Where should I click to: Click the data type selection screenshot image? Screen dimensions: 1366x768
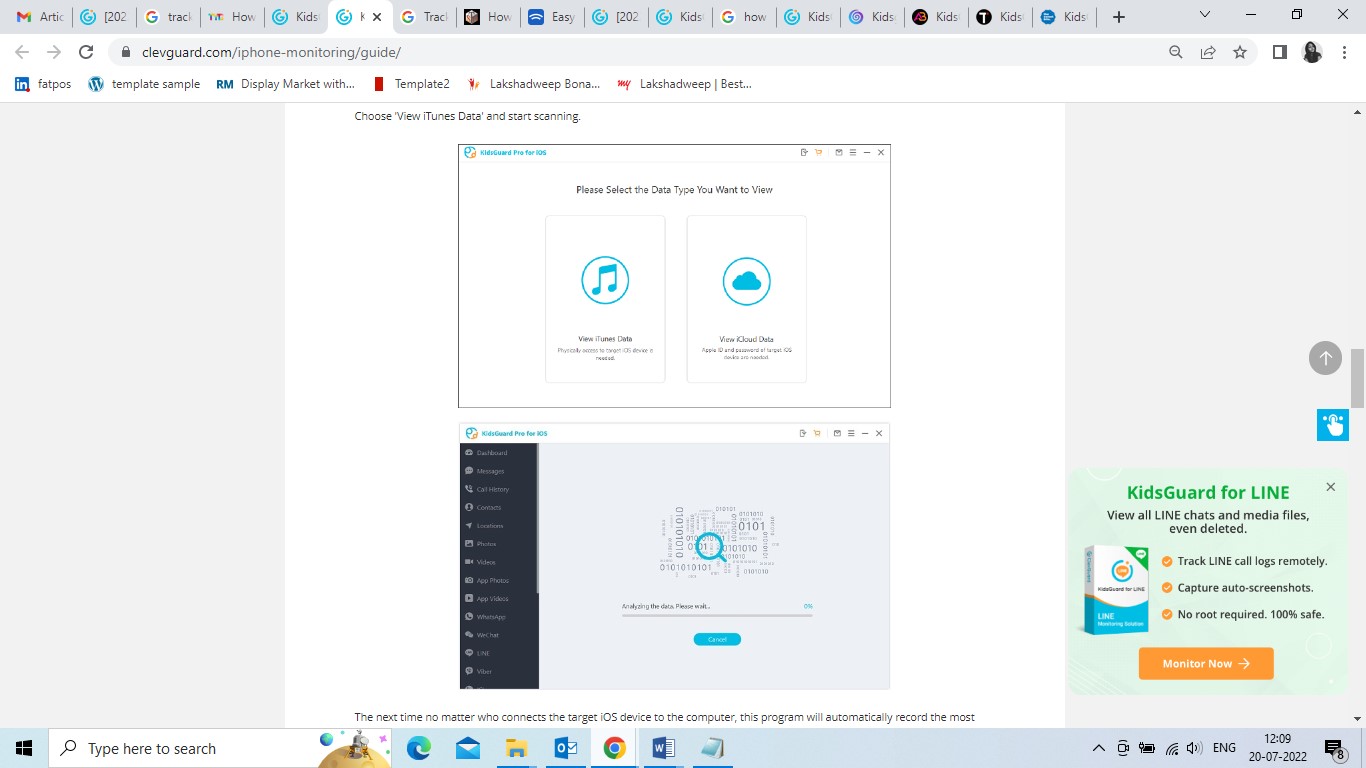click(674, 276)
